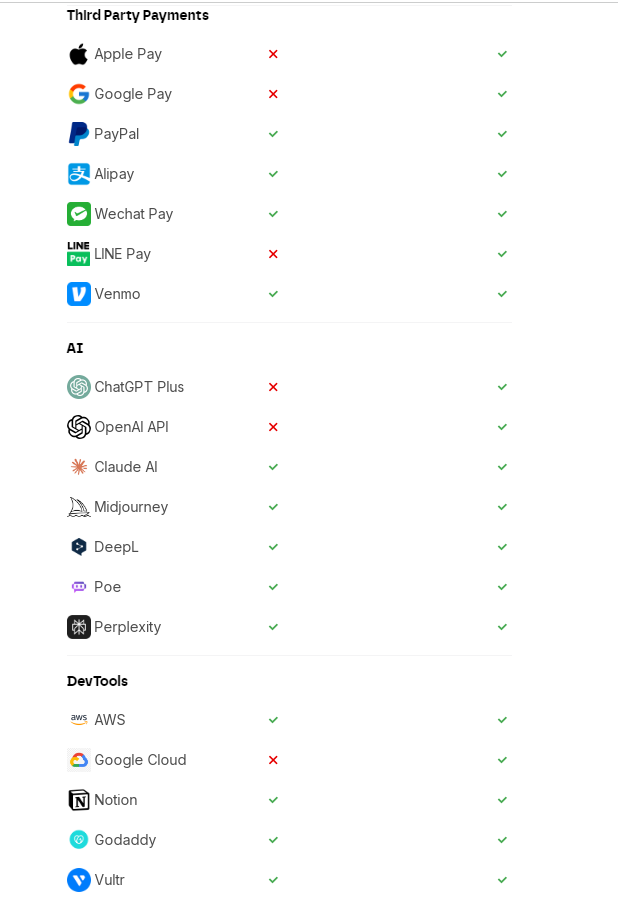Image resolution: width=618 pixels, height=904 pixels.
Task: Click the Apple Pay logo icon
Action: (x=78, y=54)
